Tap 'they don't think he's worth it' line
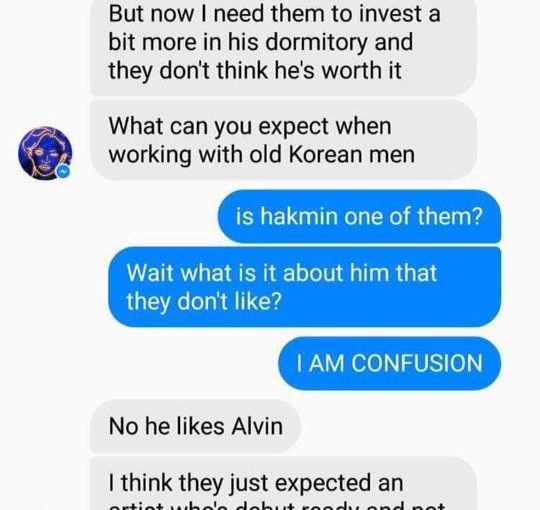Image resolution: width=540 pixels, height=510 pixels. [x=255, y=71]
